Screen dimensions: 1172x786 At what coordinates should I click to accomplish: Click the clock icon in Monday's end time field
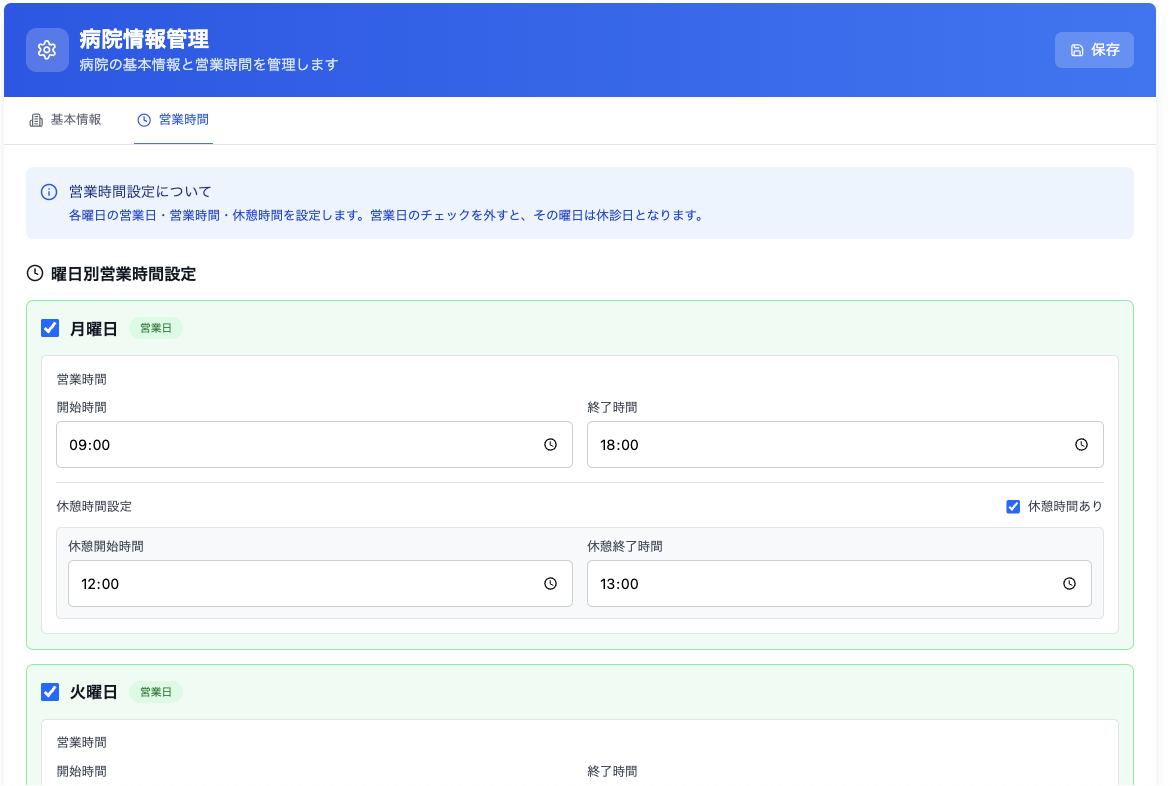(x=1081, y=445)
